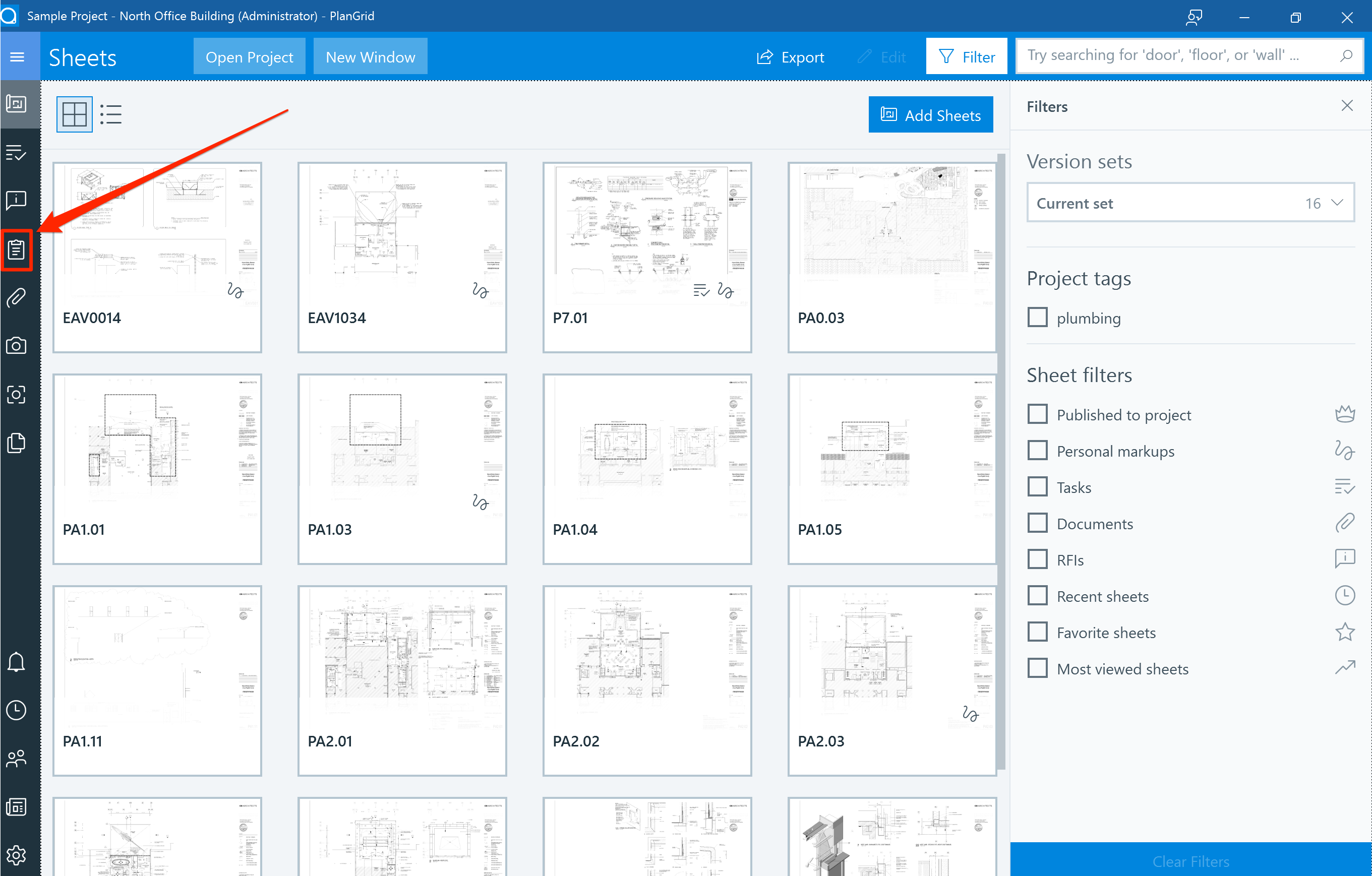Click the New Window button
The image size is (1372, 876).
pyautogui.click(x=370, y=56)
